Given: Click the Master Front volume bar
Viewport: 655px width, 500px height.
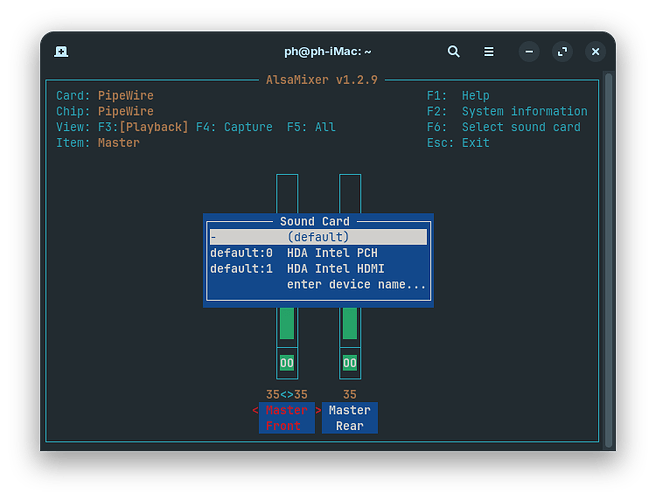Looking at the screenshot, I should click(x=287, y=322).
